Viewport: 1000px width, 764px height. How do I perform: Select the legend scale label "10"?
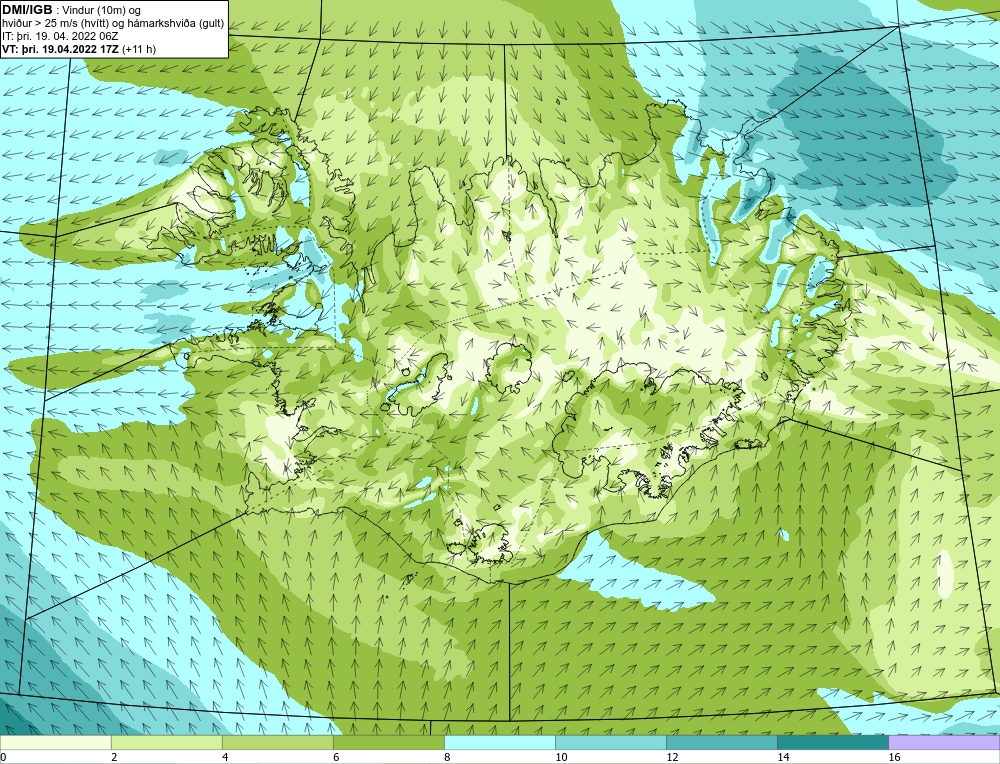[x=561, y=757]
